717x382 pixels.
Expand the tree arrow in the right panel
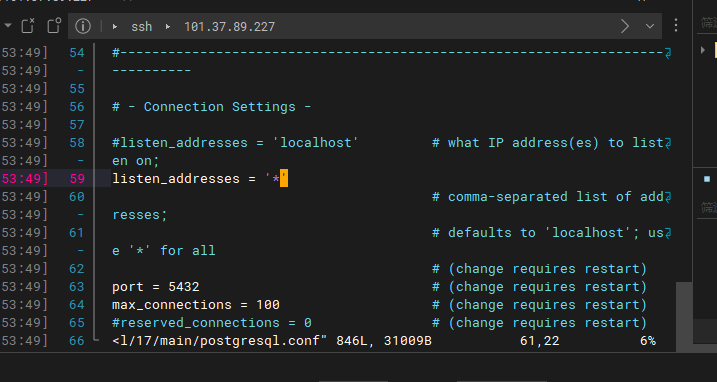(x=703, y=50)
